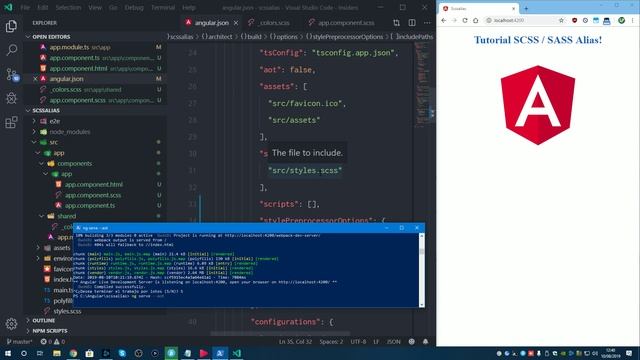
Task: Open the Help menu
Action: coord(189,8)
